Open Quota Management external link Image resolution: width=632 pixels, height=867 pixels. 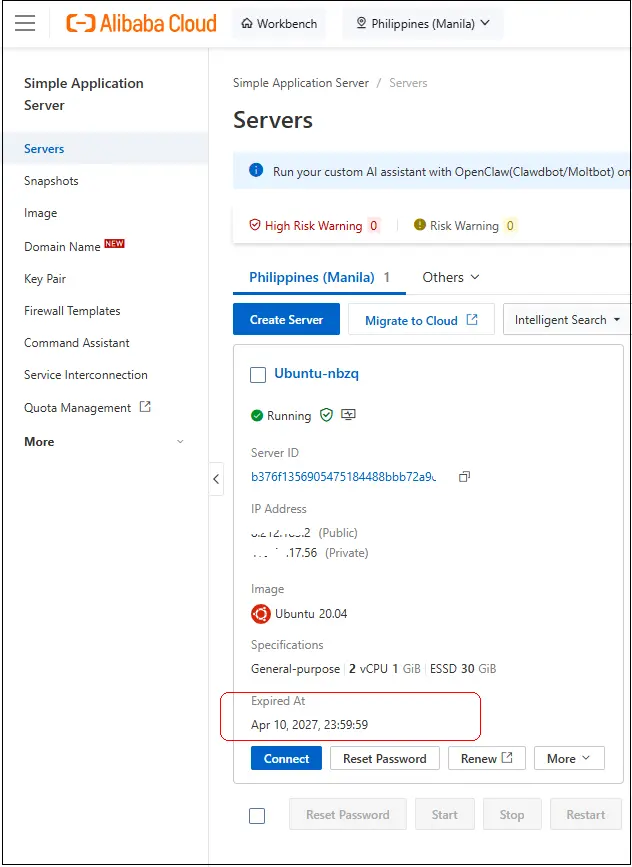point(87,408)
